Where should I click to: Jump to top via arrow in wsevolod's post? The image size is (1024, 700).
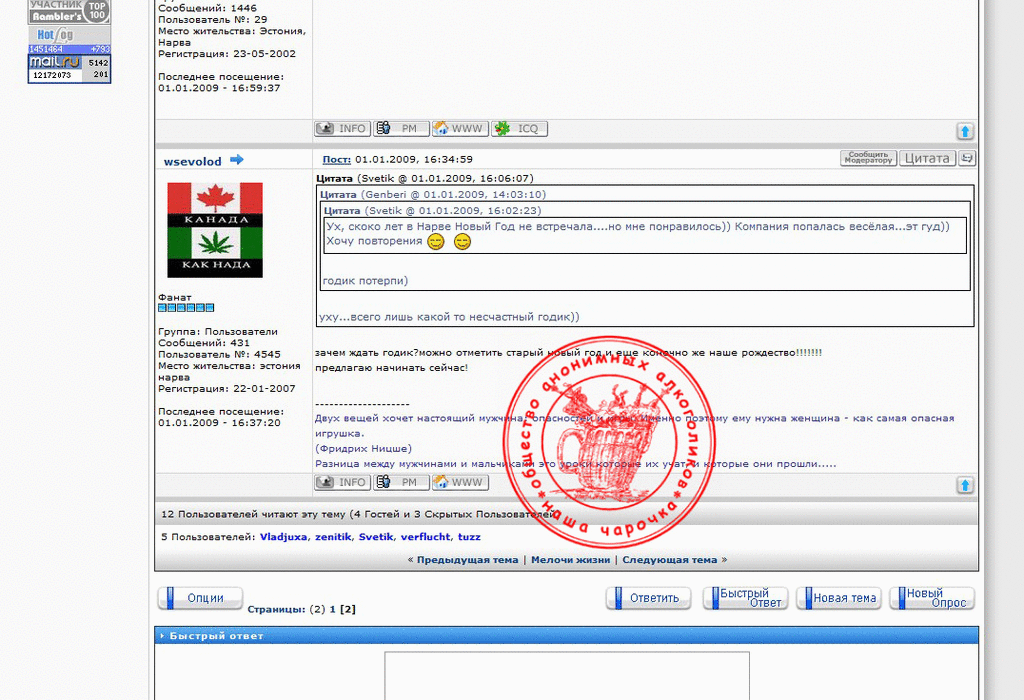pyautogui.click(x=965, y=485)
